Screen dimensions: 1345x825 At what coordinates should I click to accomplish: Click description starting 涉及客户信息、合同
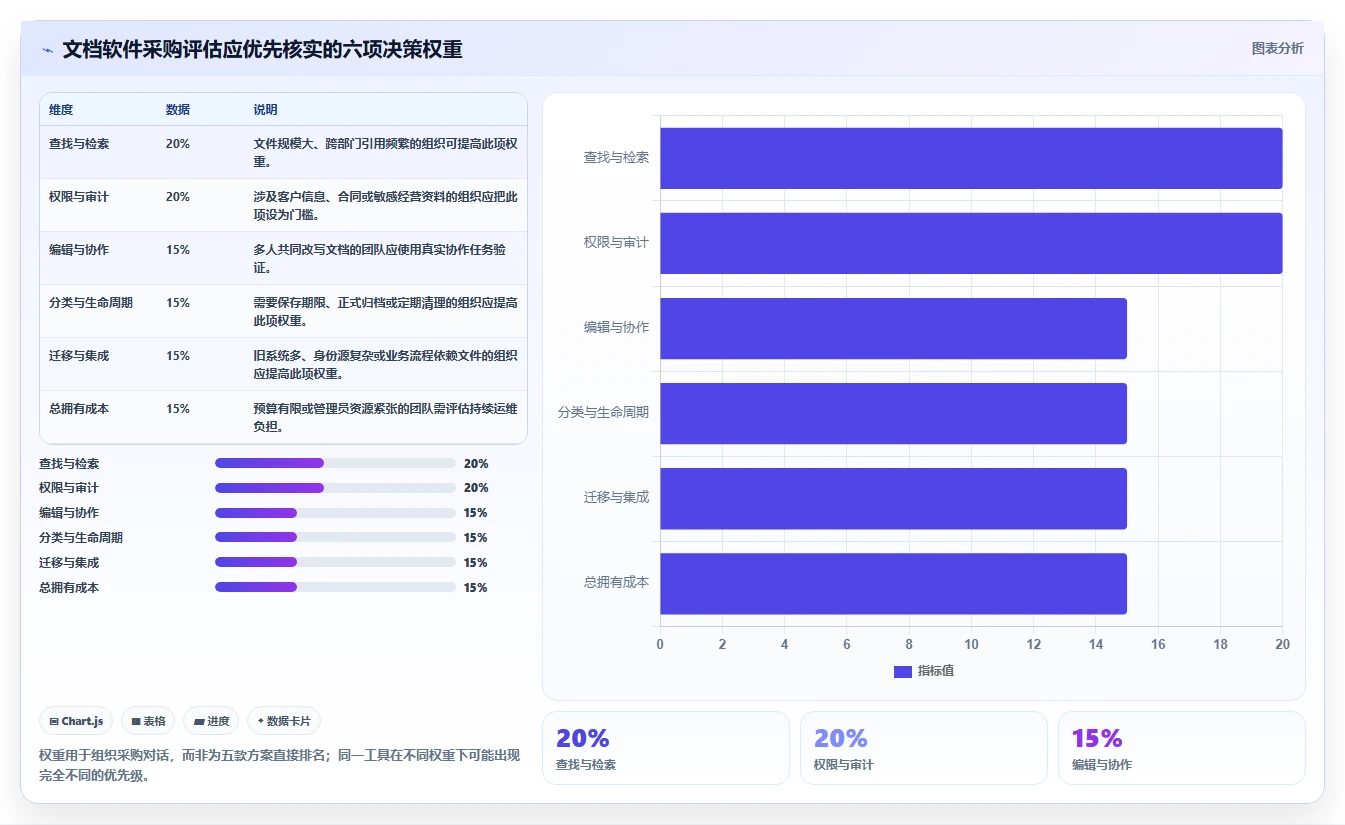386,206
